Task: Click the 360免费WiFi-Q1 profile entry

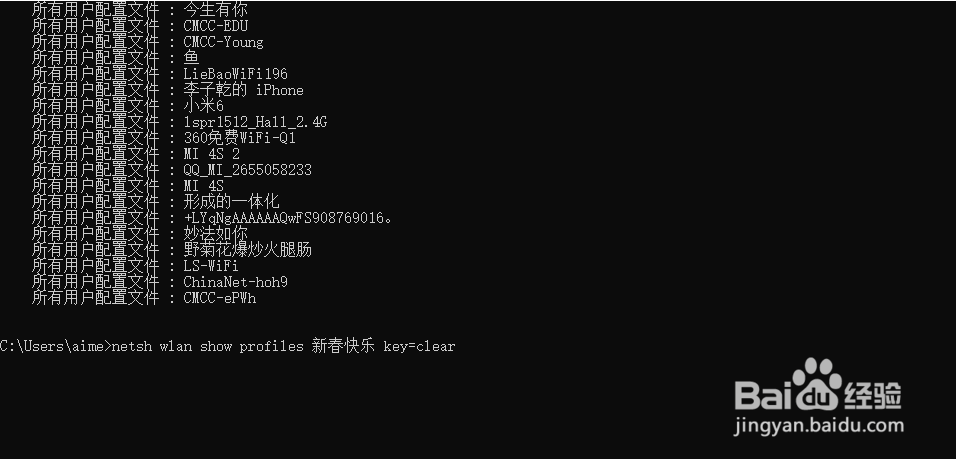Action: 239,138
